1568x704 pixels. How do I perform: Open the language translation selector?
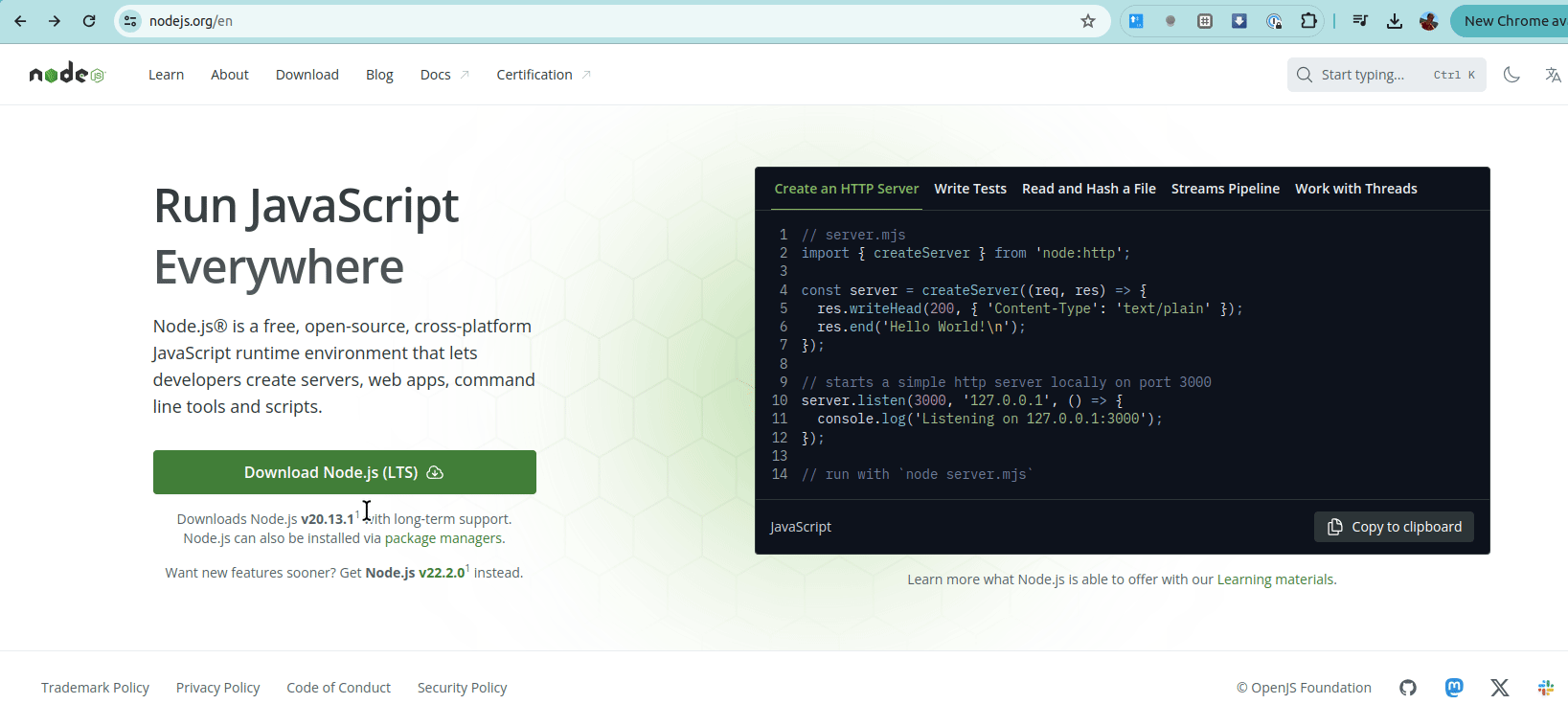[x=1553, y=75]
